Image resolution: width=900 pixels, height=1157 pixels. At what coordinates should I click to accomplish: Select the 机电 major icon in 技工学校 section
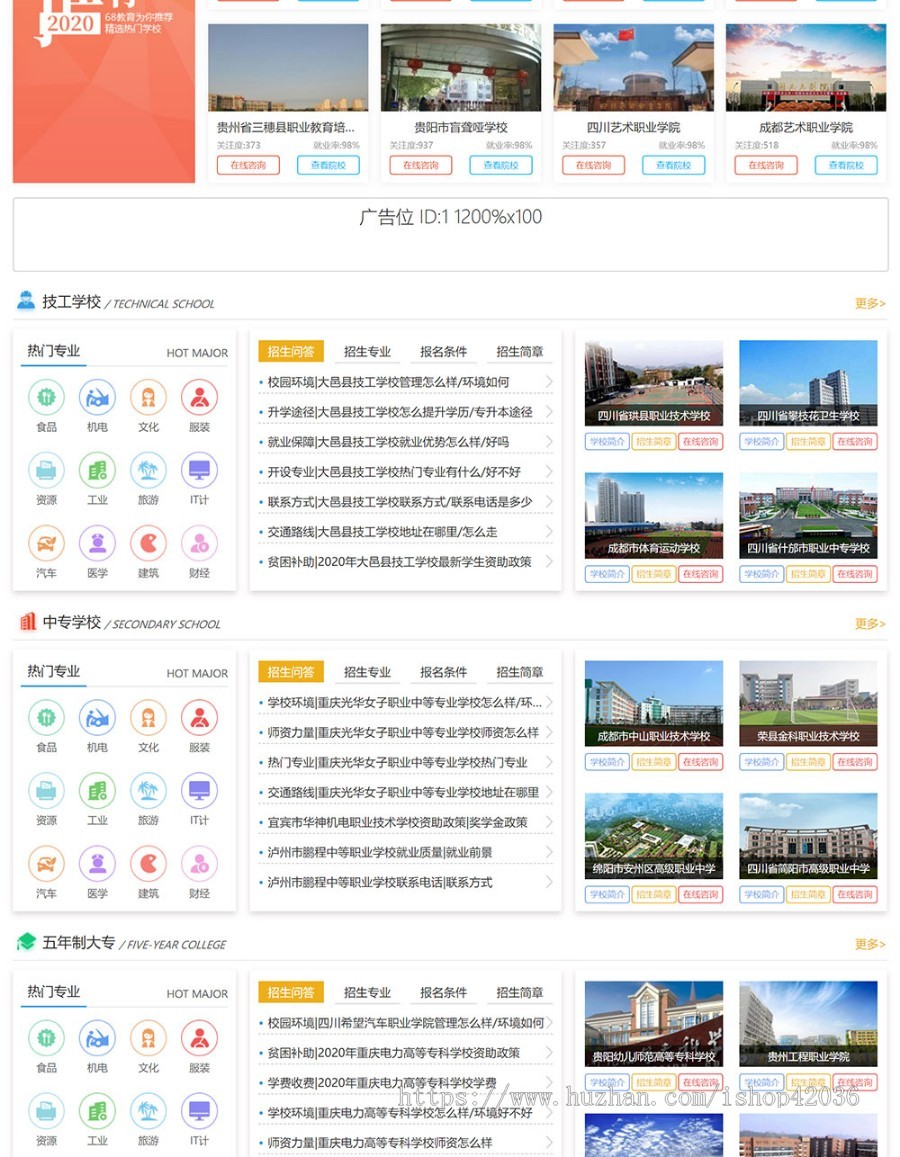(97, 398)
